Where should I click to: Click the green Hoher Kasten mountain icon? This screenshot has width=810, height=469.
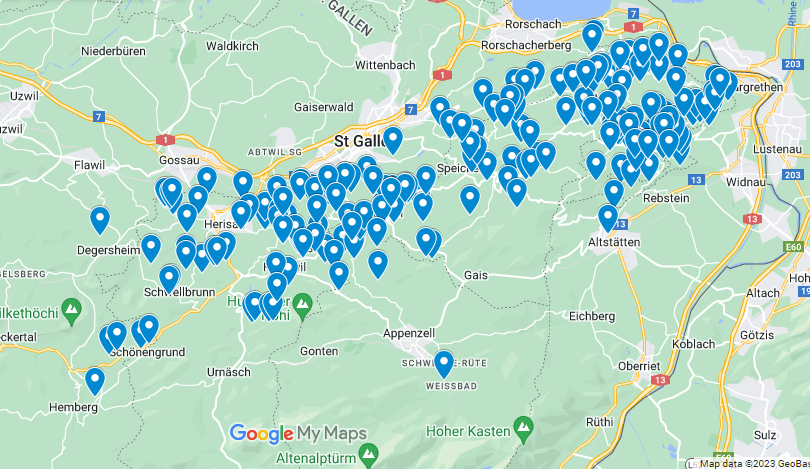(523, 430)
